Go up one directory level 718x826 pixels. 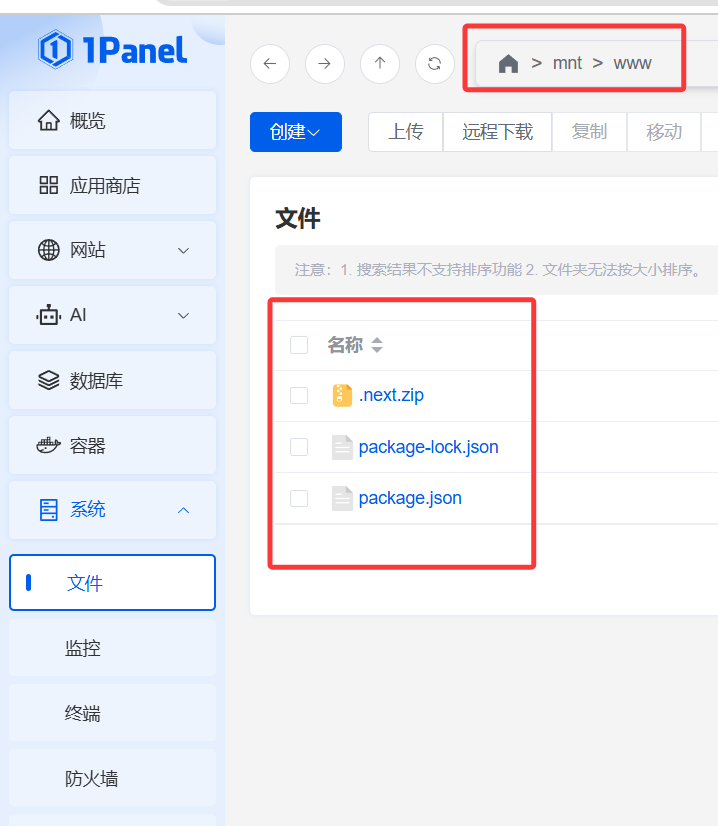379,64
